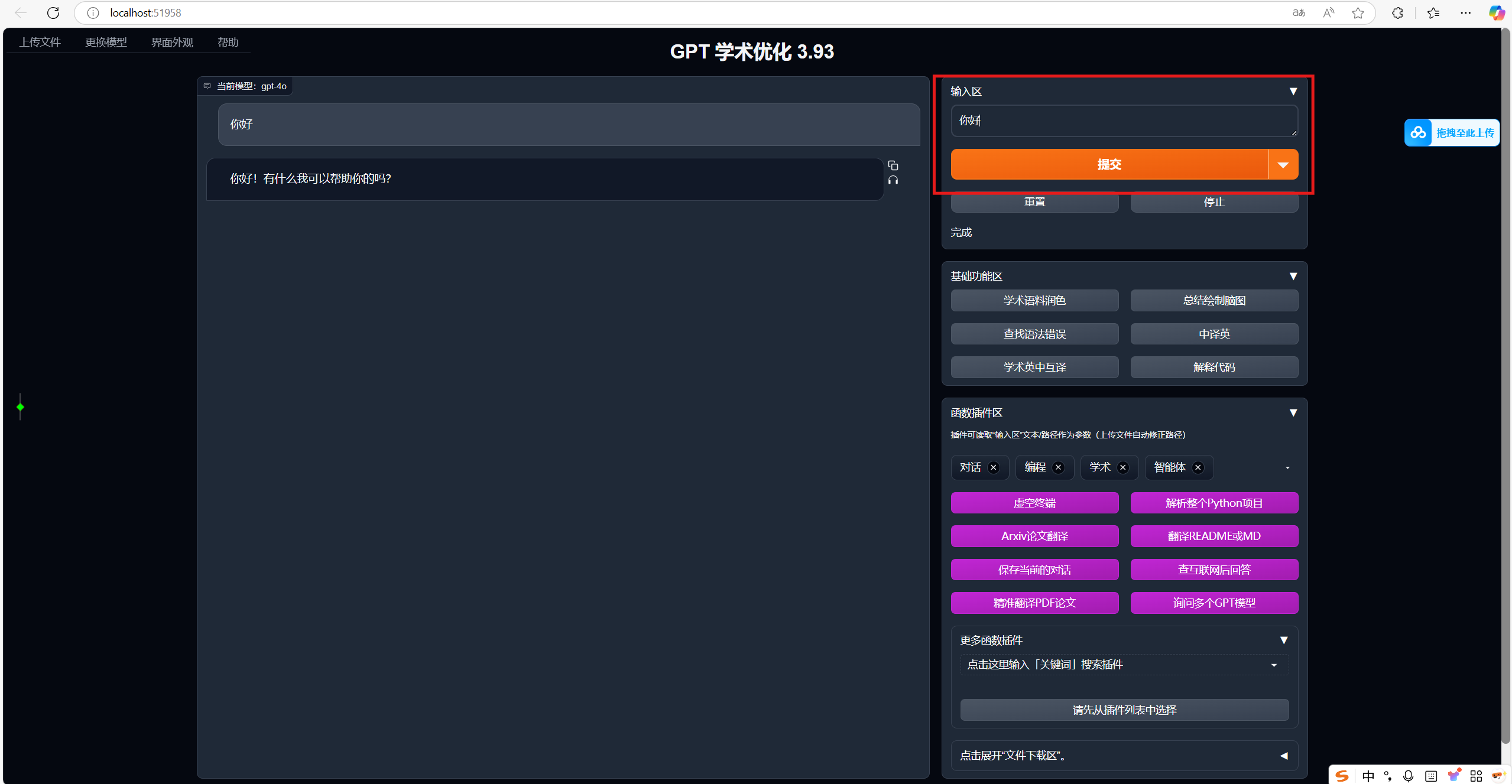The height and width of the screenshot is (784, 1512).
Task: Open the 更换模型 menu
Action: point(106,42)
